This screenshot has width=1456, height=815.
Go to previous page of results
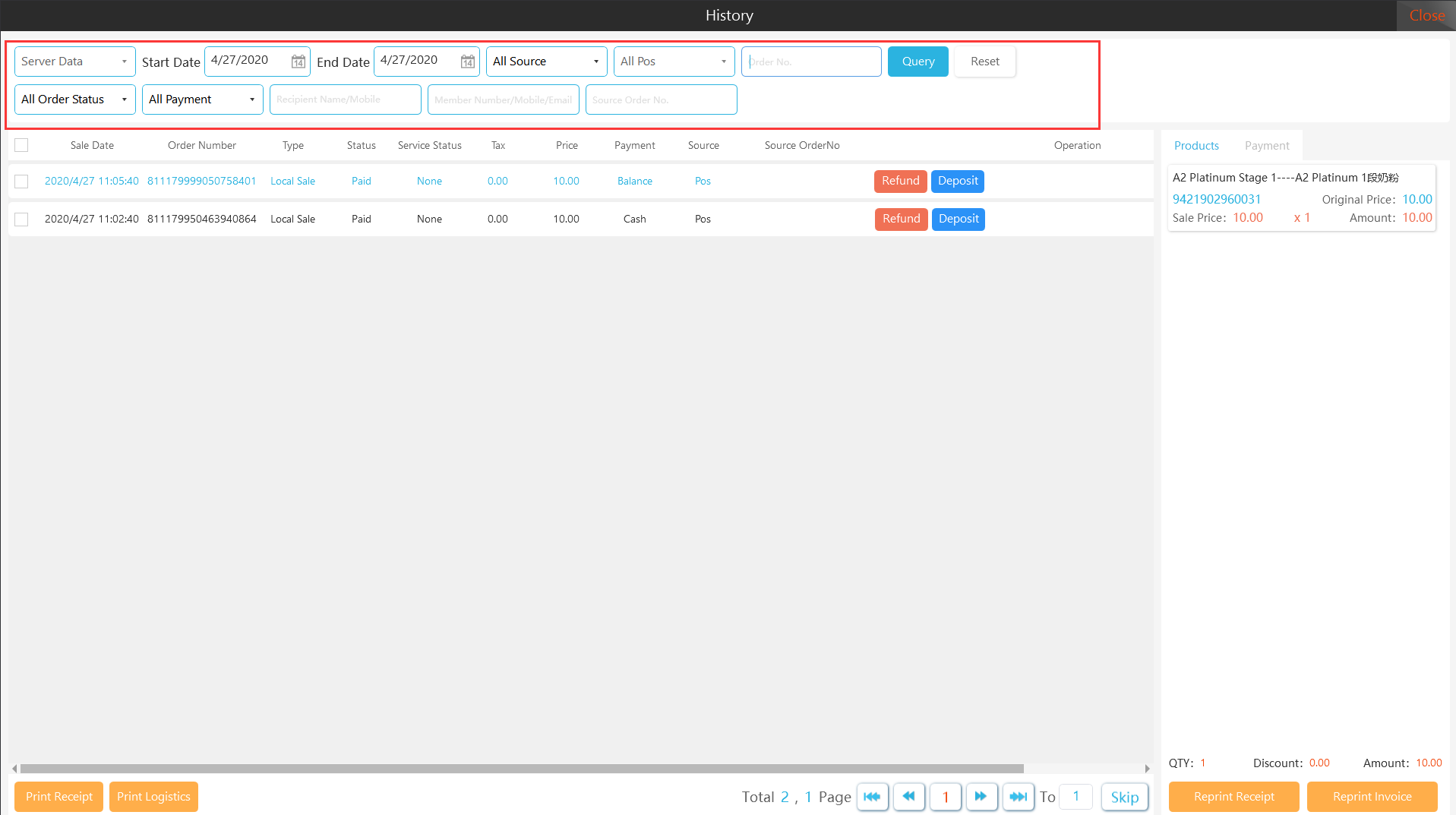click(x=908, y=797)
